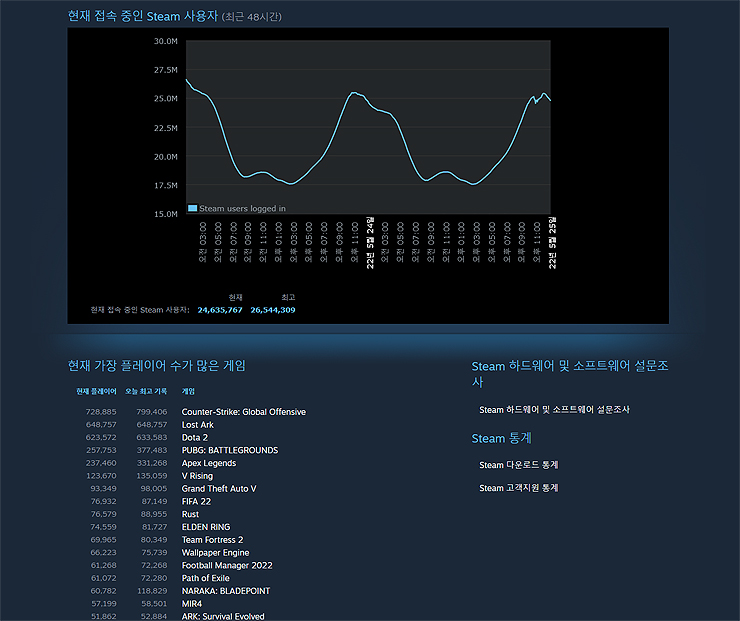Click the Steam users logged in legend label
The width and height of the screenshot is (740, 621).
coord(242,208)
